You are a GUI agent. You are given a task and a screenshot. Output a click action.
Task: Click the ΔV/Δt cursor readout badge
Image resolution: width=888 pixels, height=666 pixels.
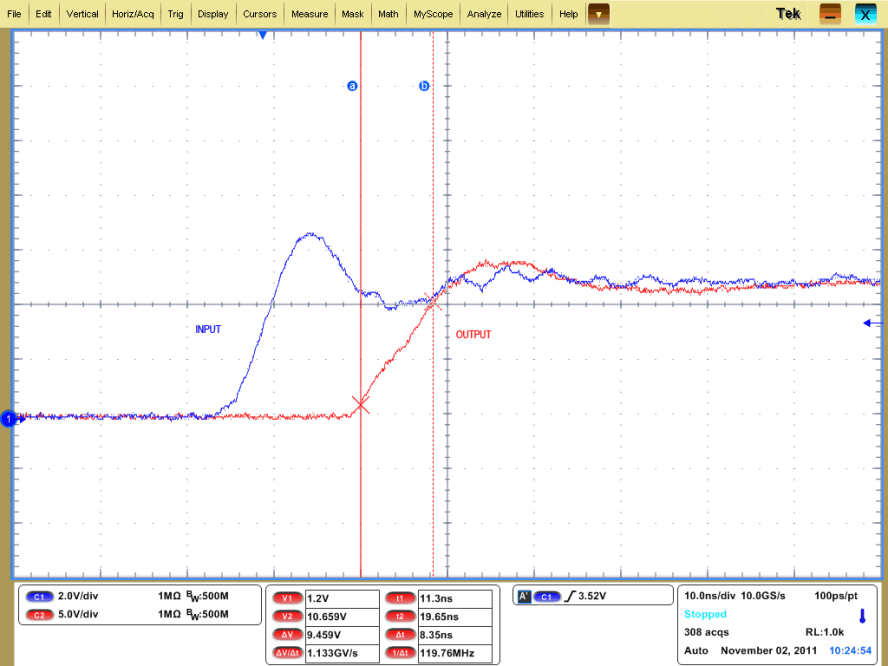[287, 654]
